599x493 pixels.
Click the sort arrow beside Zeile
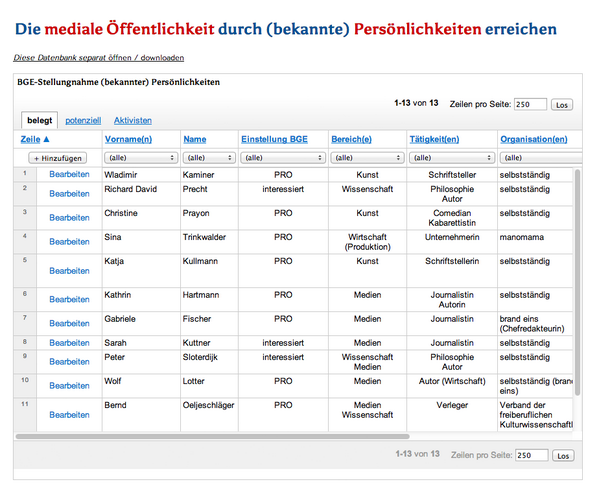pos(46,139)
